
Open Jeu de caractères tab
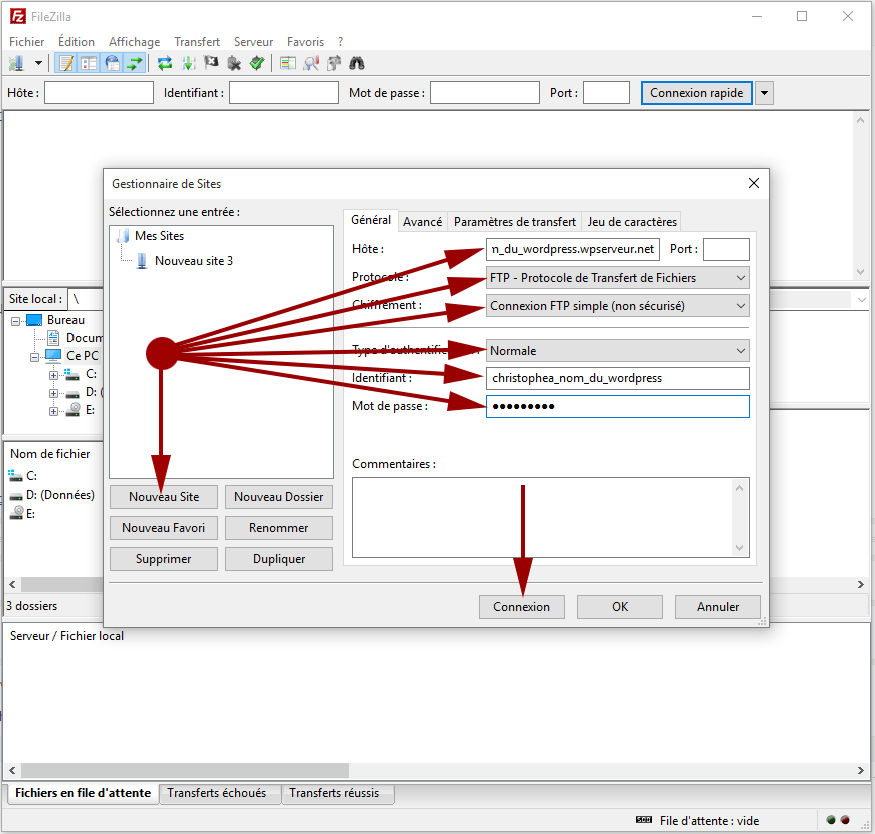click(632, 222)
